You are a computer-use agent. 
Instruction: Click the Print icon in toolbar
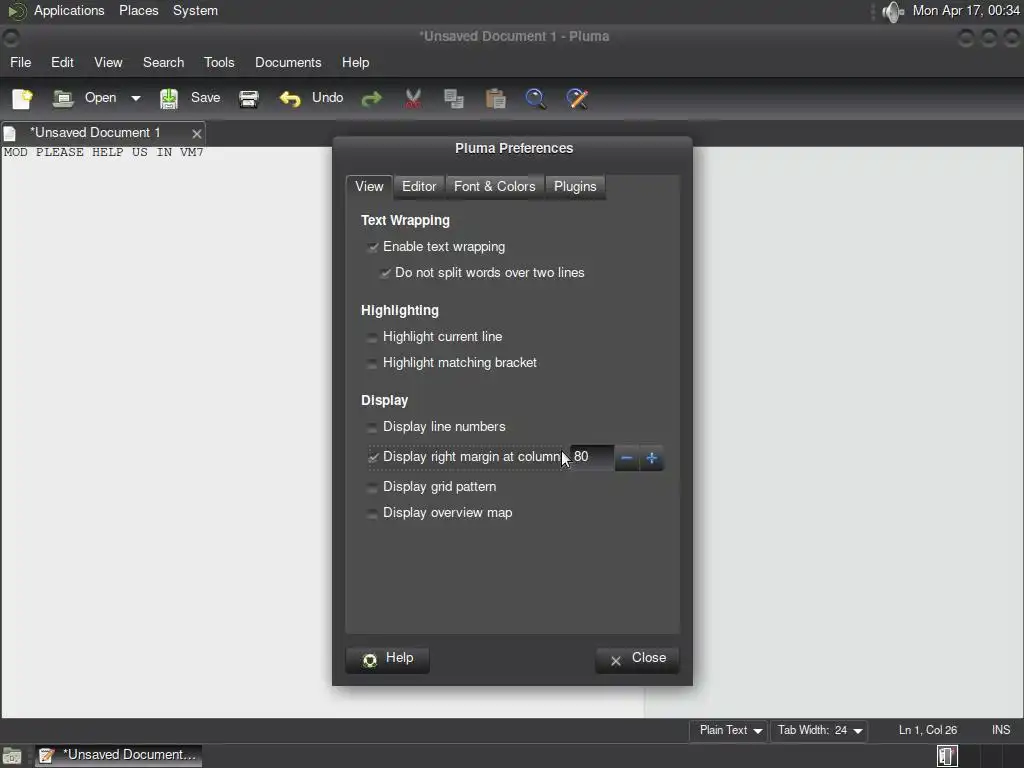pyautogui.click(x=249, y=99)
